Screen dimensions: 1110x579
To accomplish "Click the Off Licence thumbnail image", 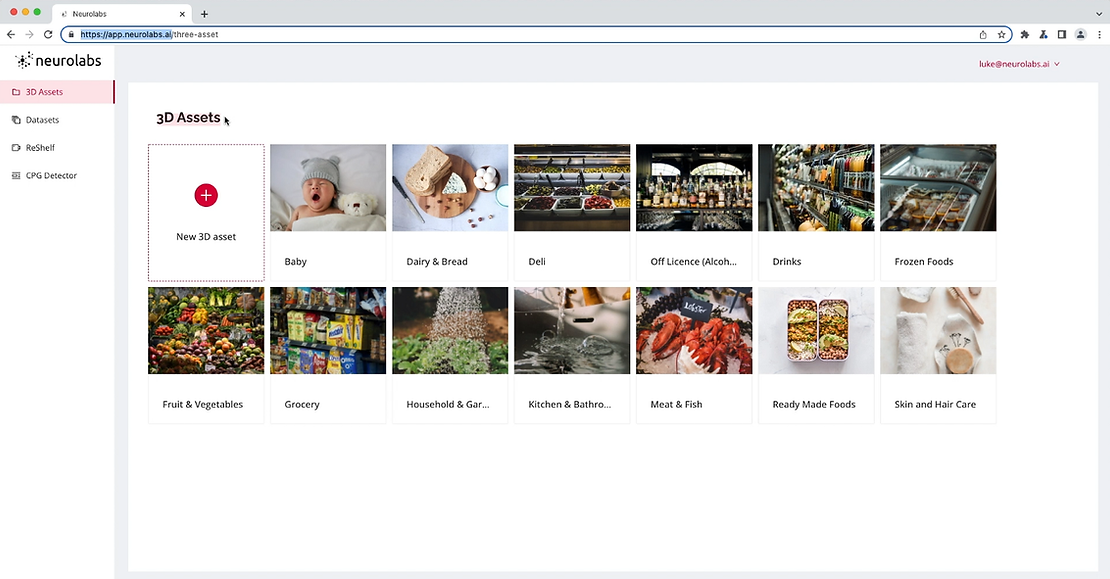I will pos(694,188).
